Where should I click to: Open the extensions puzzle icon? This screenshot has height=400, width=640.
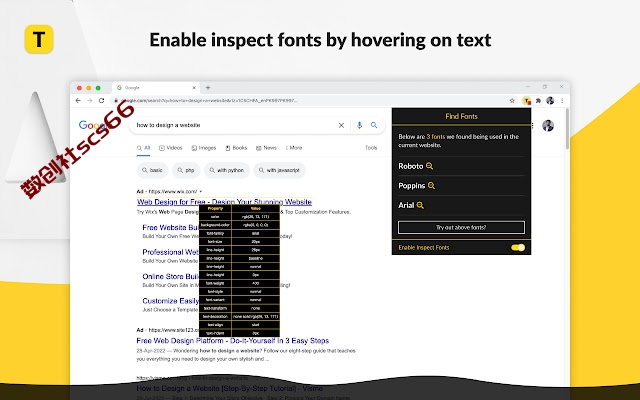tap(538, 100)
